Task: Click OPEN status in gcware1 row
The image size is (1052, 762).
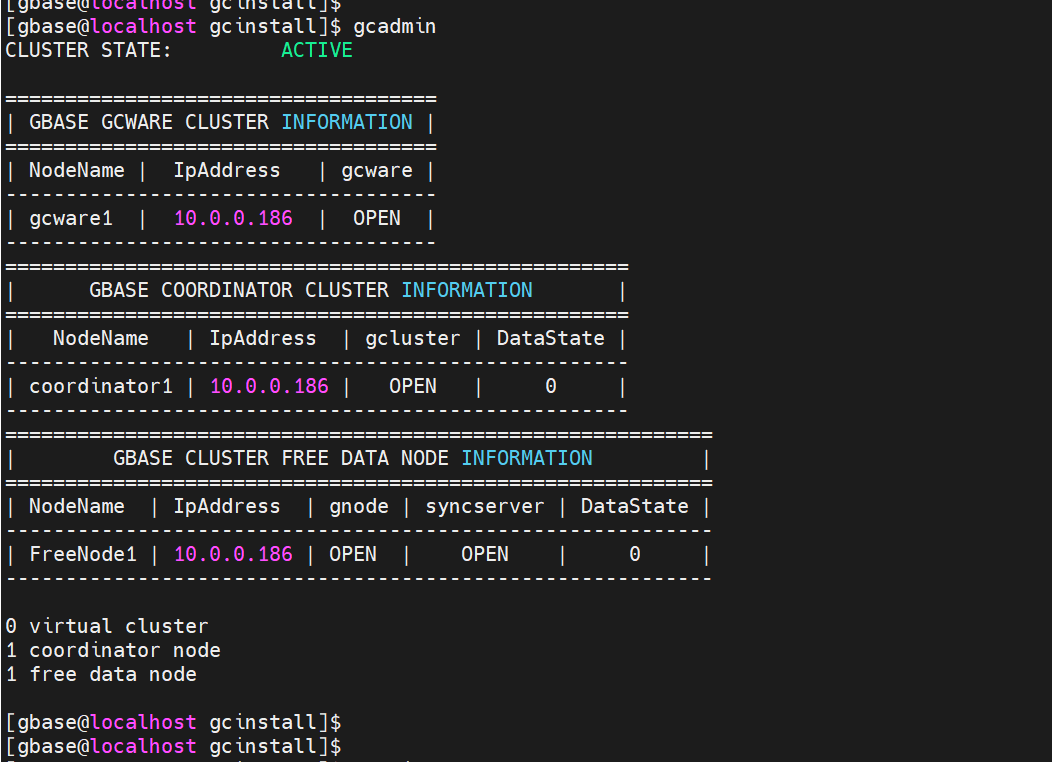Action: point(377,218)
